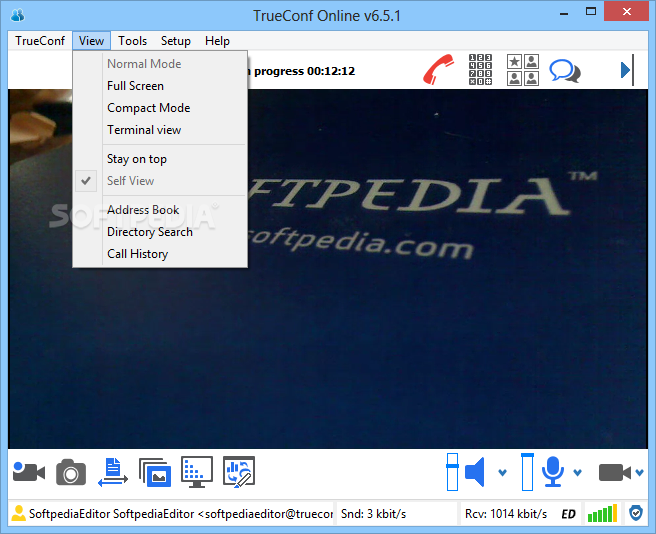The width and height of the screenshot is (656, 534).
Task: Click the yellow user status icon
Action: pos(18,513)
